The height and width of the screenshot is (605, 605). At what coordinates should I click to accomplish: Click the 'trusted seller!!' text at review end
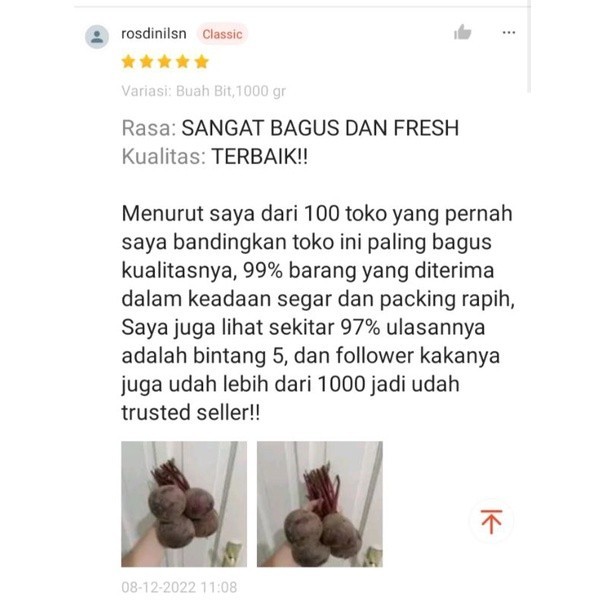pos(191,412)
